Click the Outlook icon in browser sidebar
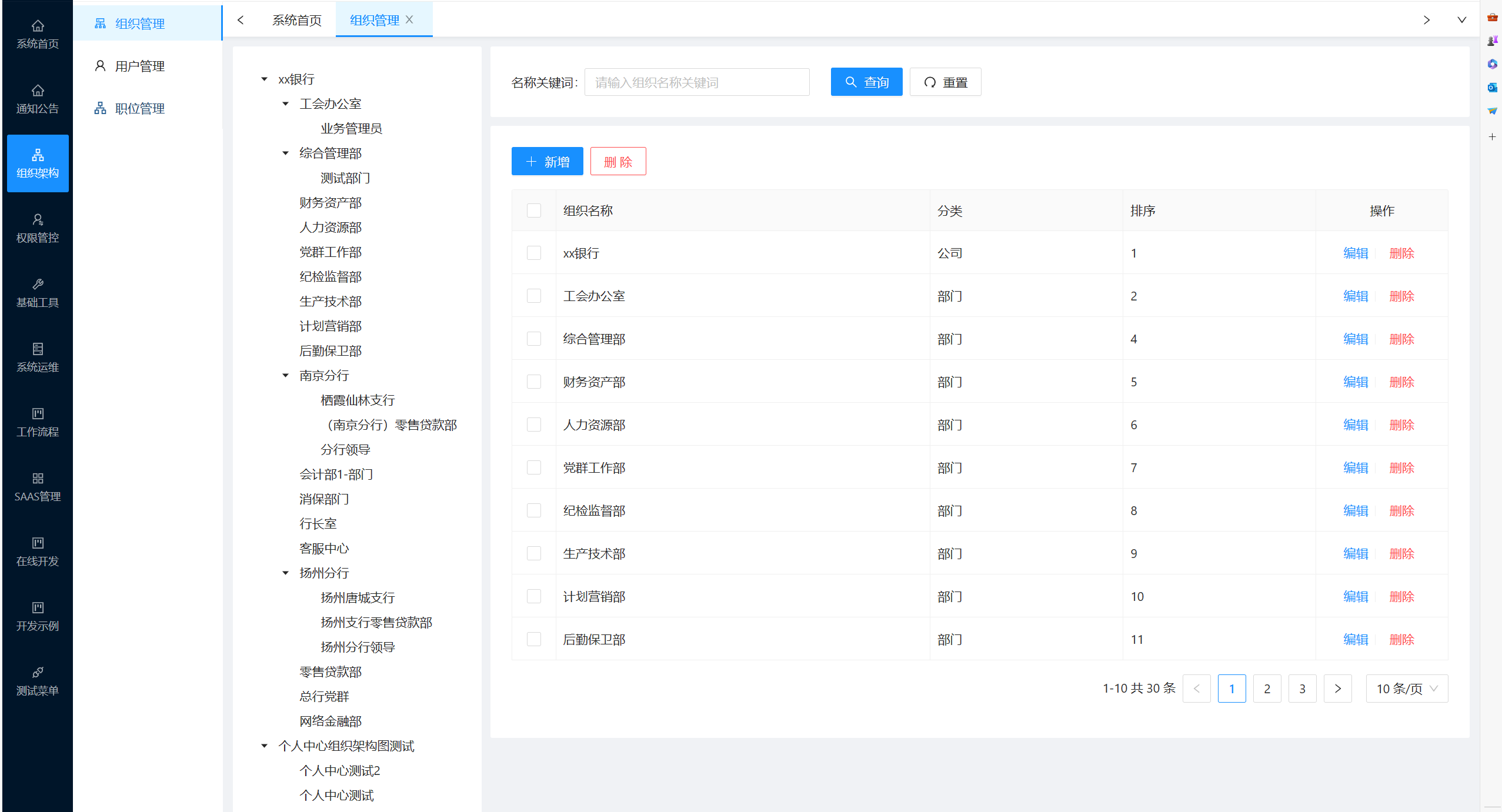Image resolution: width=1502 pixels, height=812 pixels. coord(1492,88)
